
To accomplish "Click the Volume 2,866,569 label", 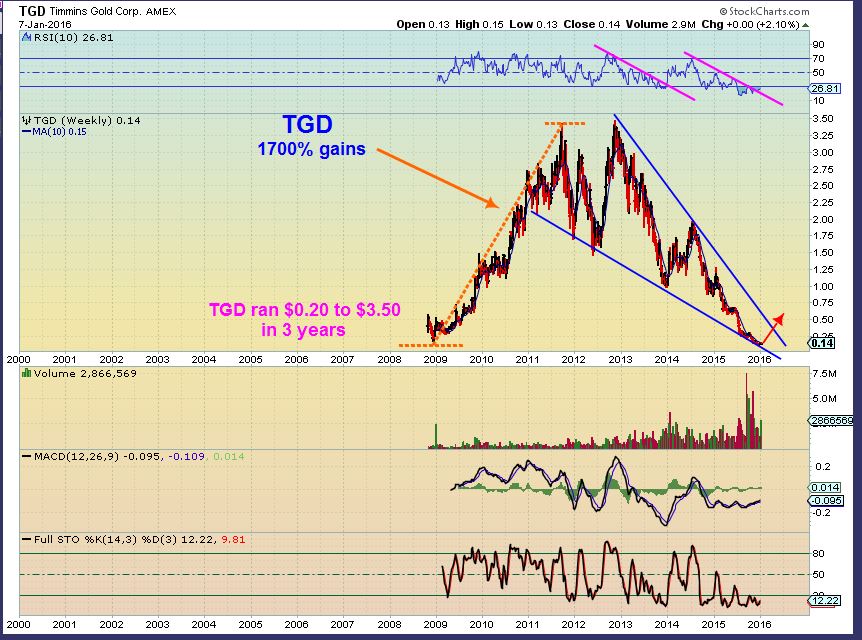I will coord(85,373).
